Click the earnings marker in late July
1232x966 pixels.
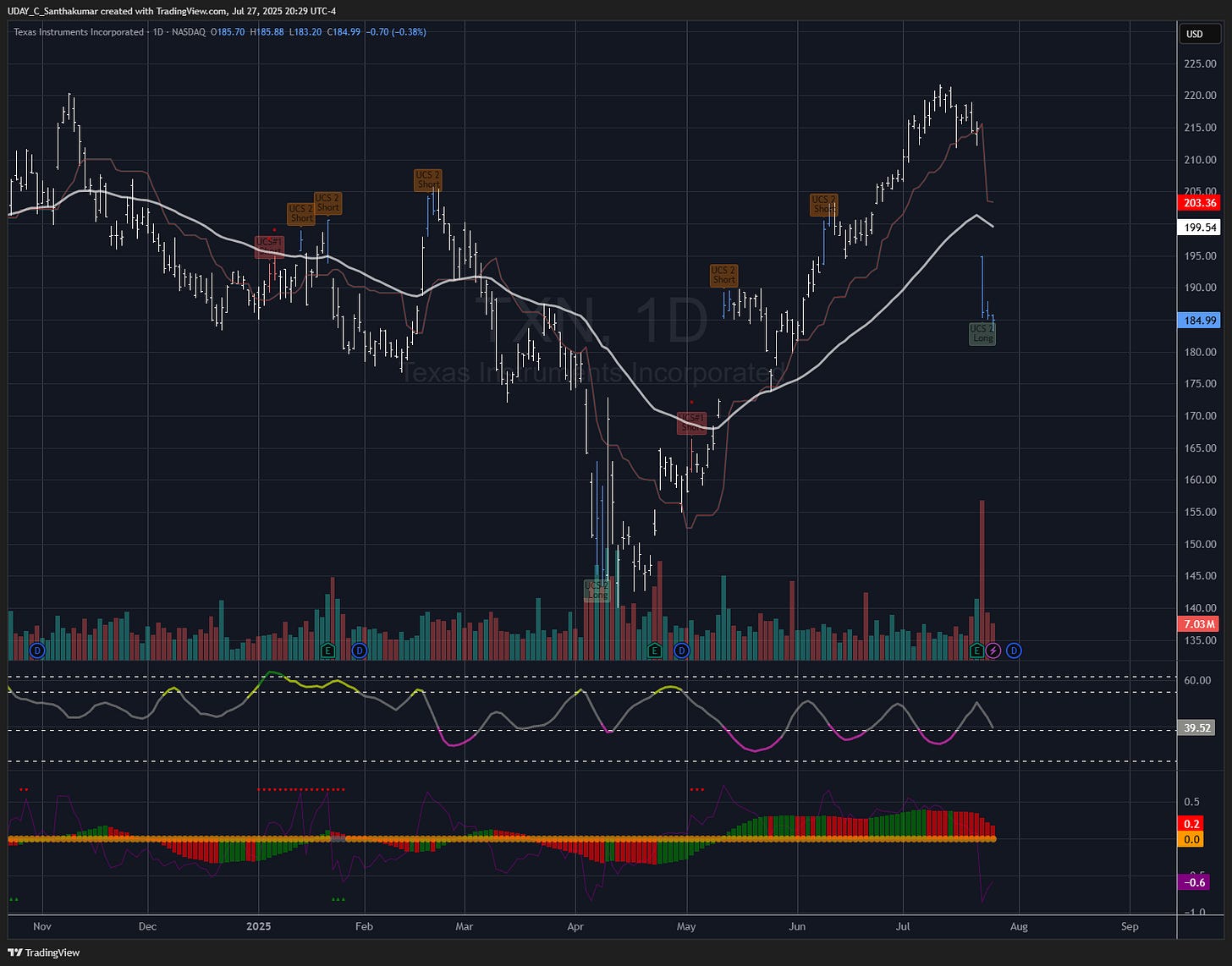pos(976,650)
